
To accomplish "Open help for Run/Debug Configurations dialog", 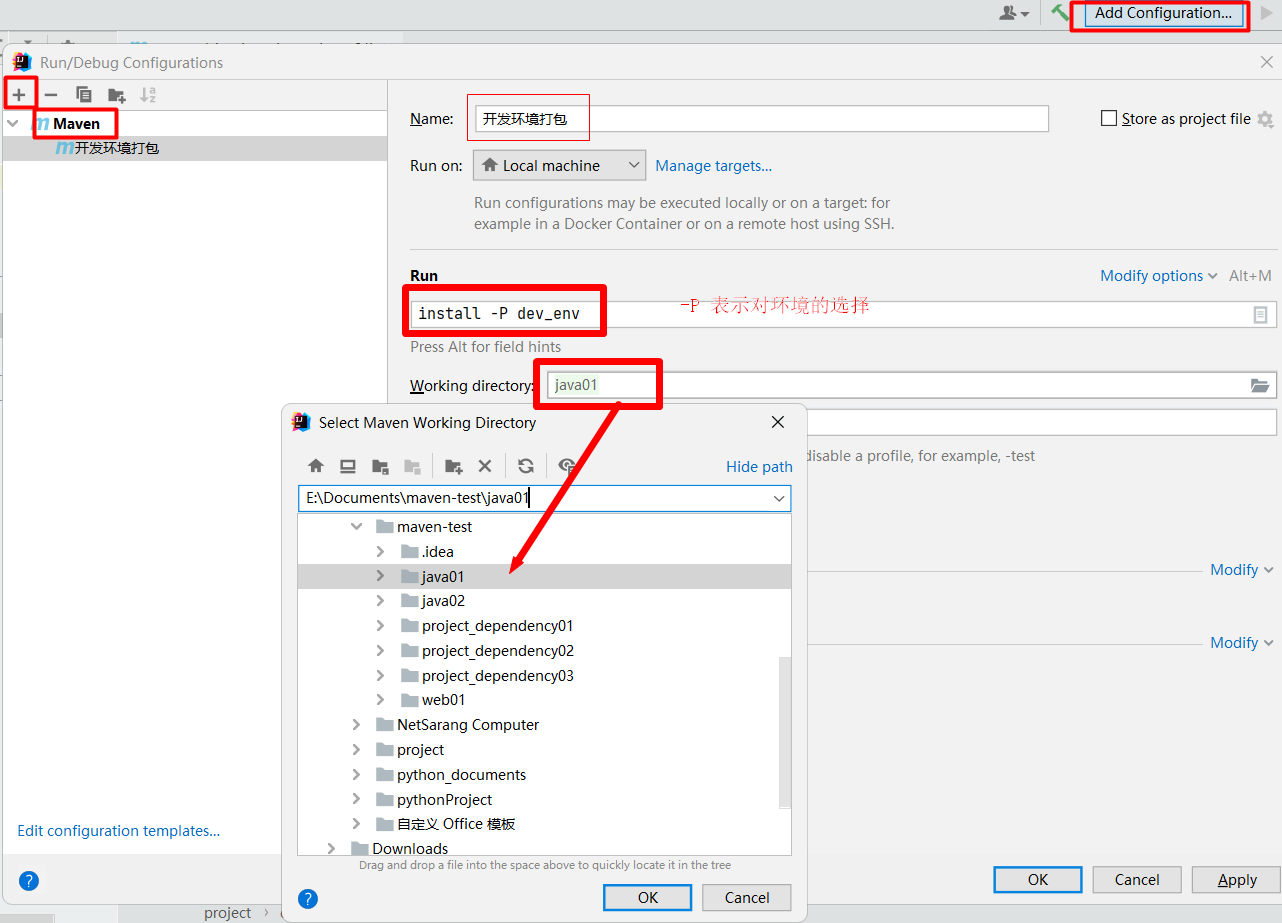I will tap(29, 881).
